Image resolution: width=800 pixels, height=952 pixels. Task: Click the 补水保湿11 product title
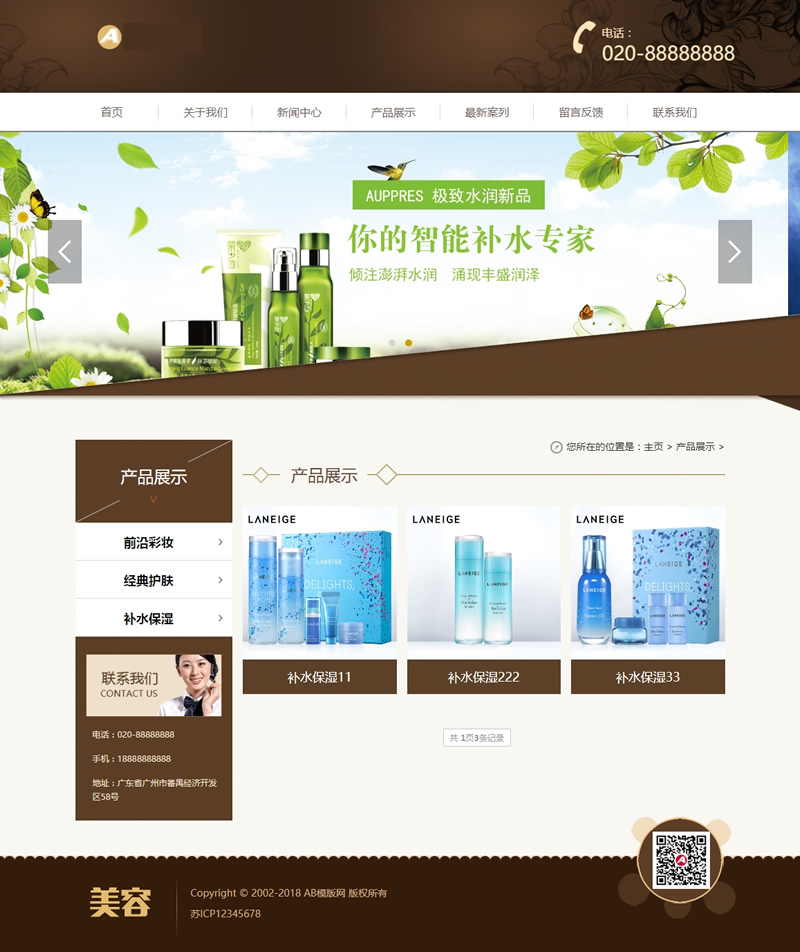pyautogui.click(x=320, y=677)
